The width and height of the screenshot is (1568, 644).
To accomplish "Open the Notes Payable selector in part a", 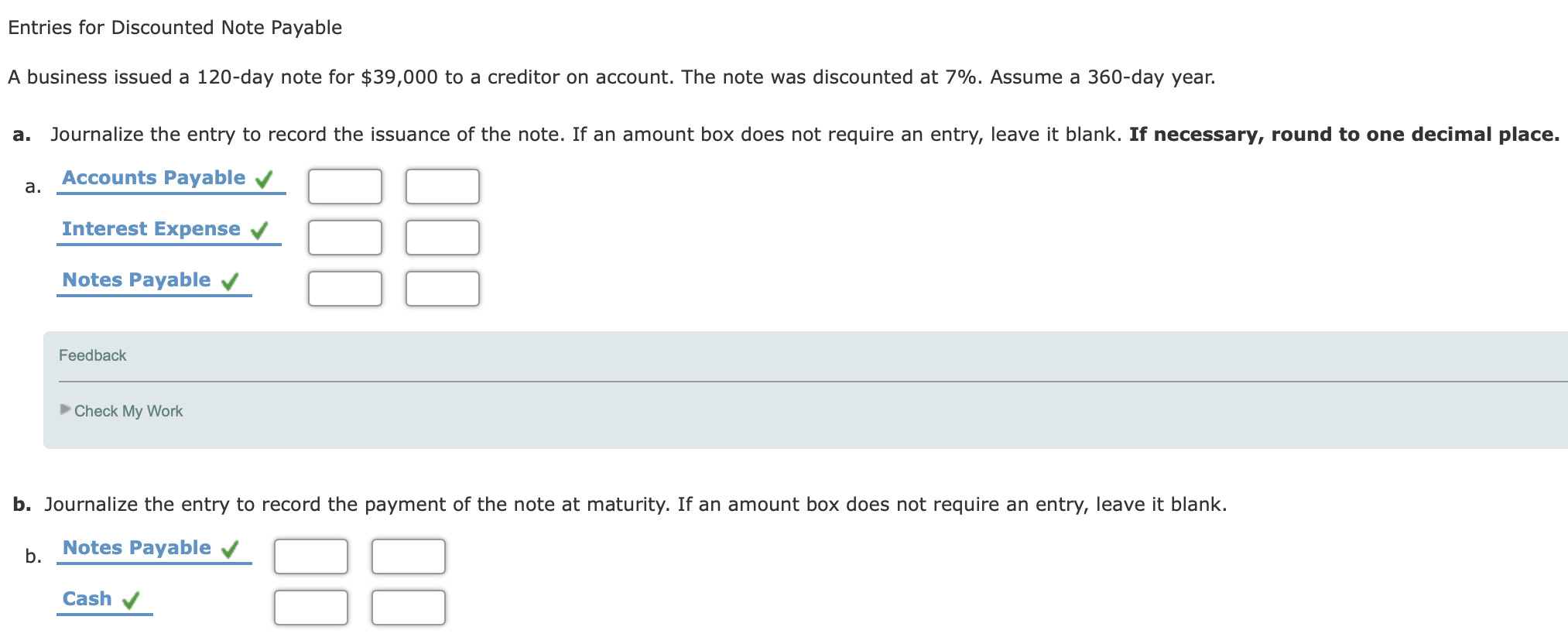I will (x=137, y=279).
